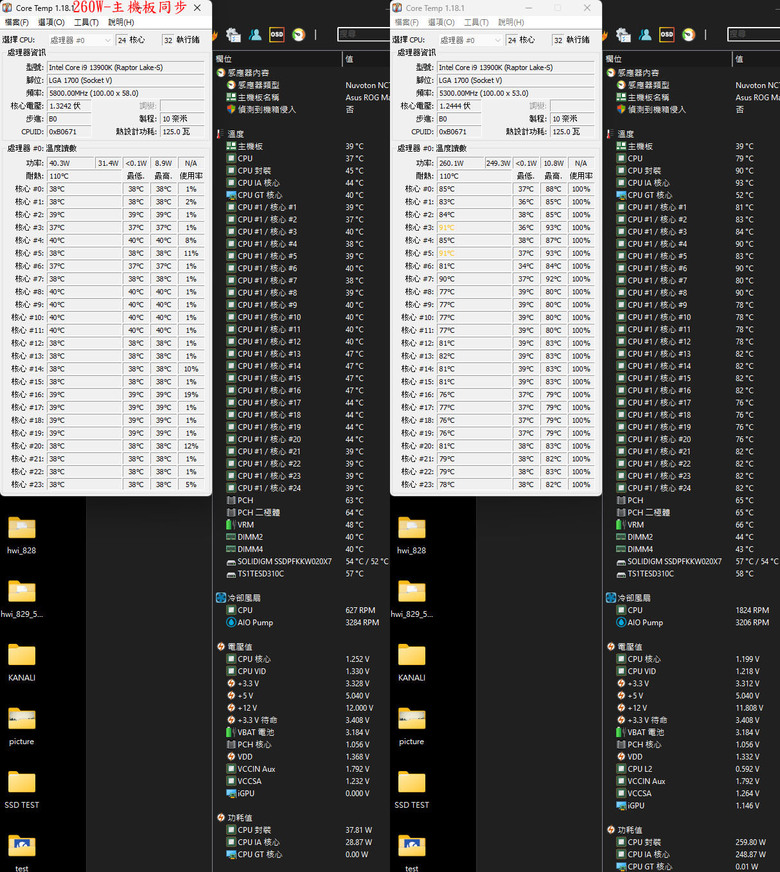Click the search field in the left AIDA64 toolbar
Image resolution: width=780 pixels, height=872 pixels.
point(364,34)
